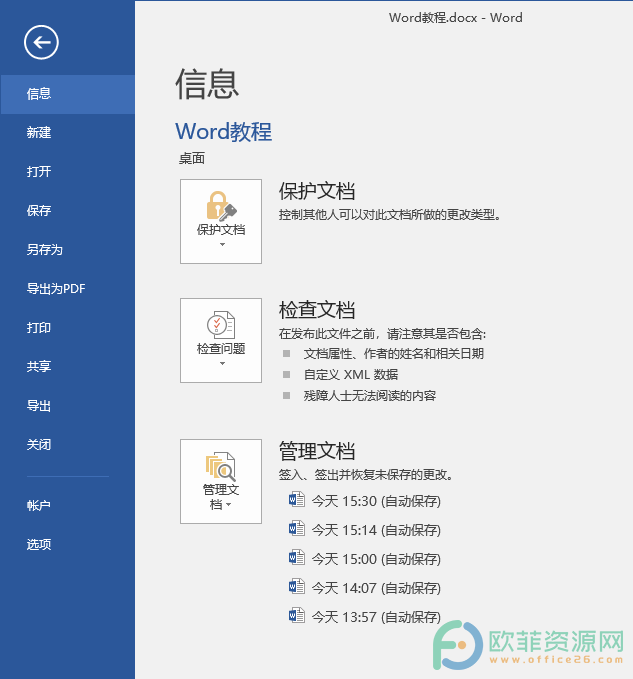Click the window title Word教程.docx - Word

455,18
